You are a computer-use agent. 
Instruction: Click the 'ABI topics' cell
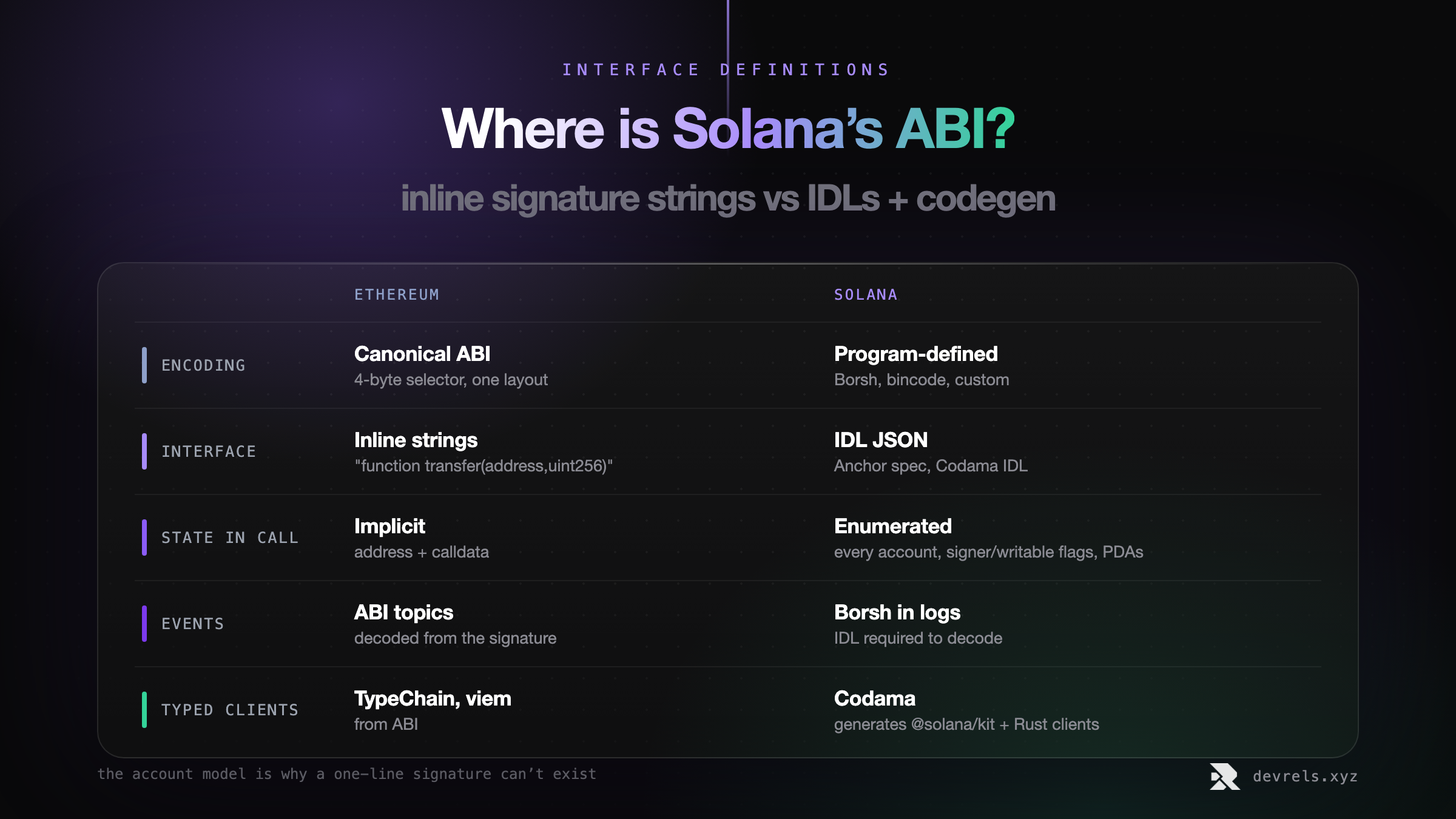[x=403, y=613]
